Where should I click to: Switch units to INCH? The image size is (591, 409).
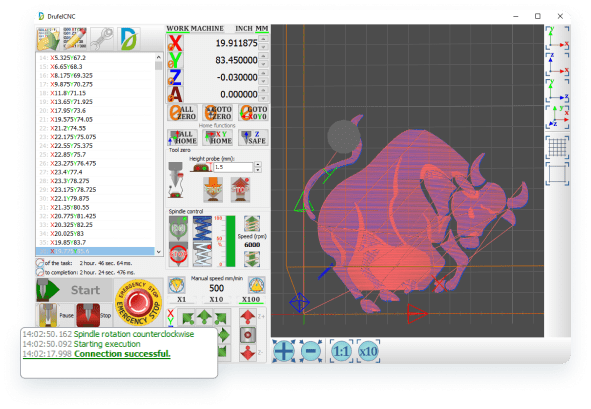(244, 29)
